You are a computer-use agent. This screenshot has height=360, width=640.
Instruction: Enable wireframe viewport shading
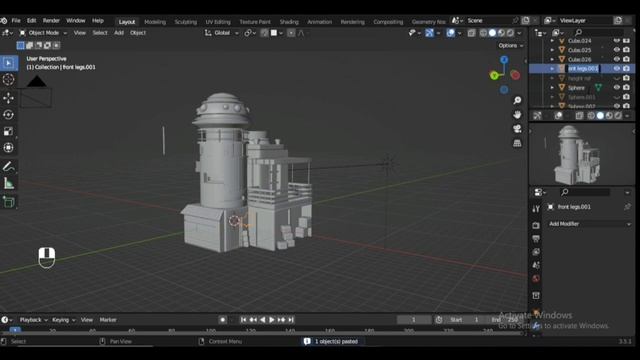pos(484,33)
